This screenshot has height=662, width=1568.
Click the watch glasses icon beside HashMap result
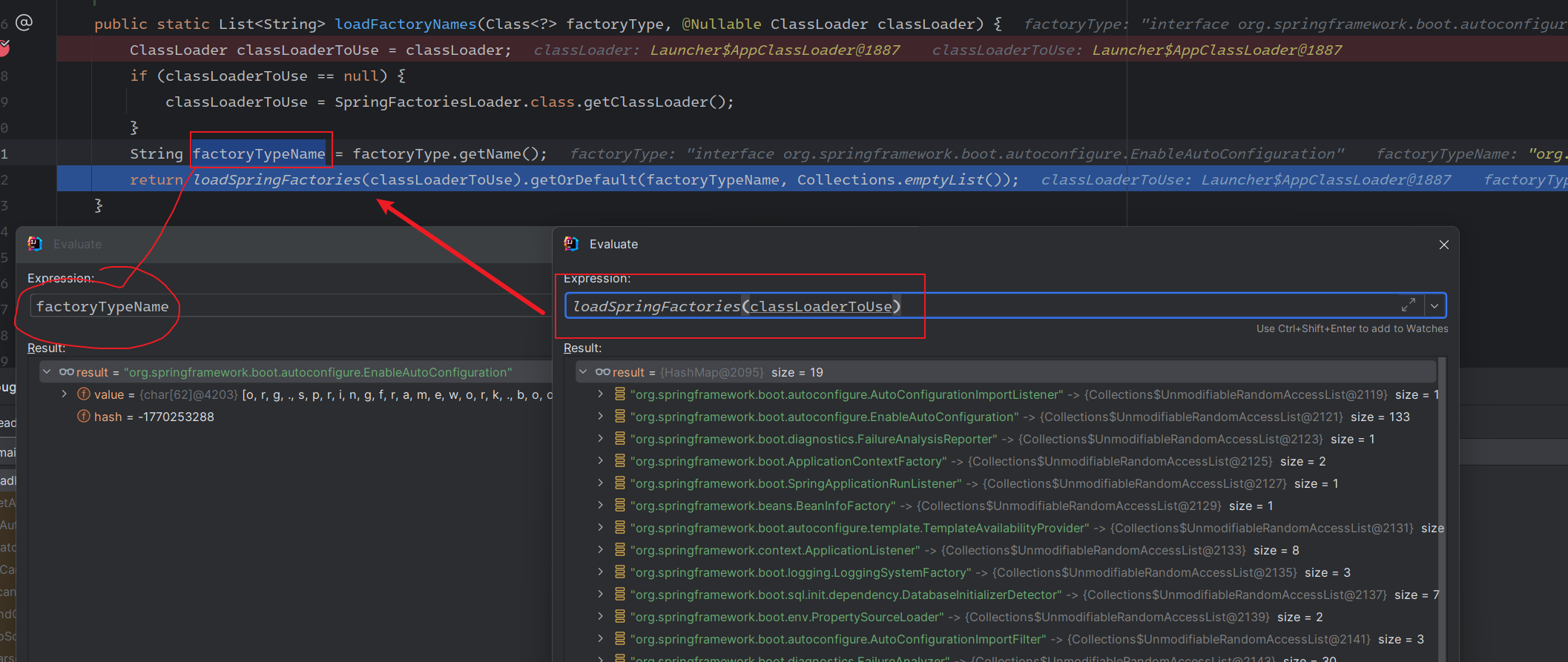coord(602,372)
